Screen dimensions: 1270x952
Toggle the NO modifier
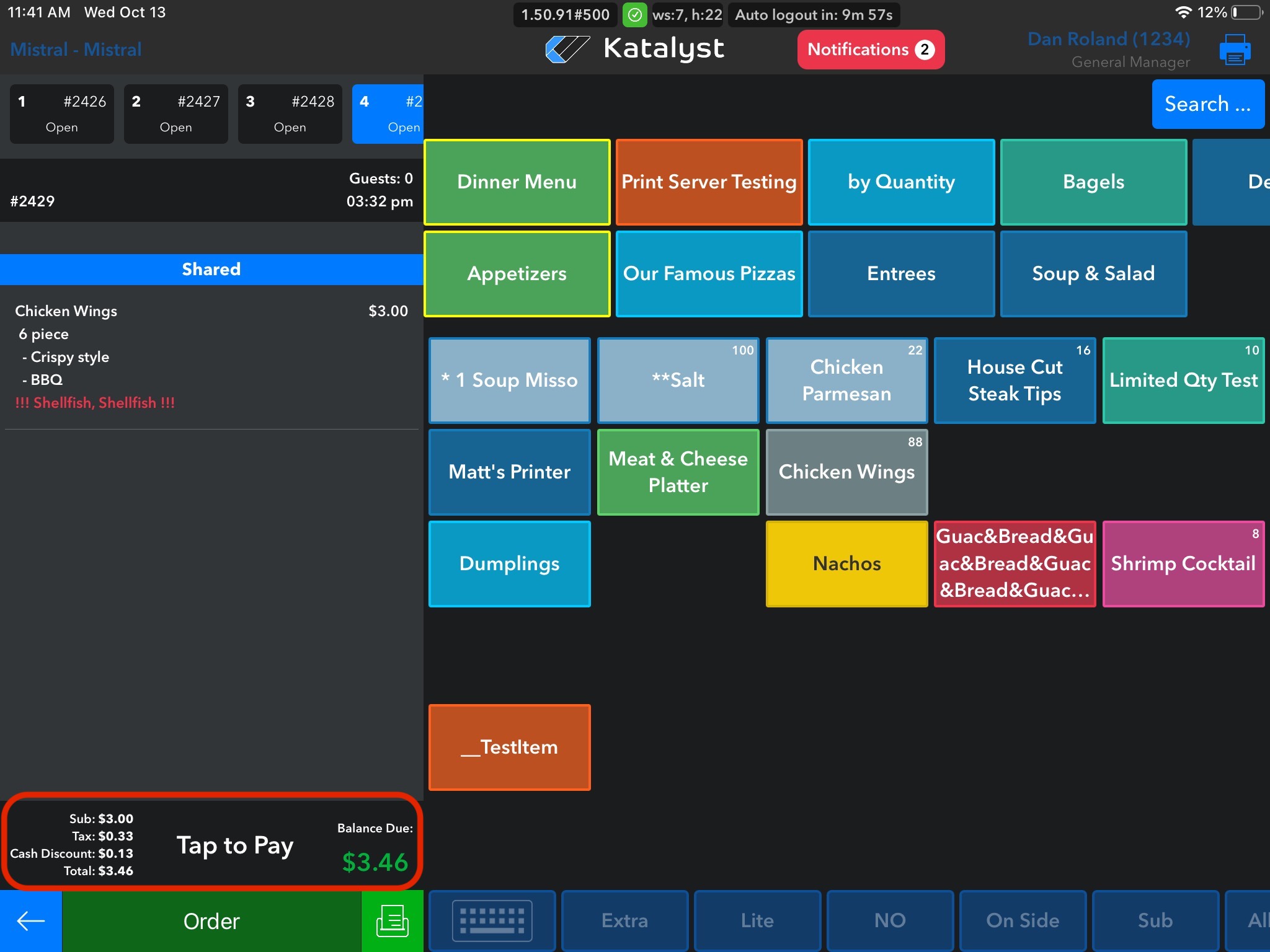889,921
